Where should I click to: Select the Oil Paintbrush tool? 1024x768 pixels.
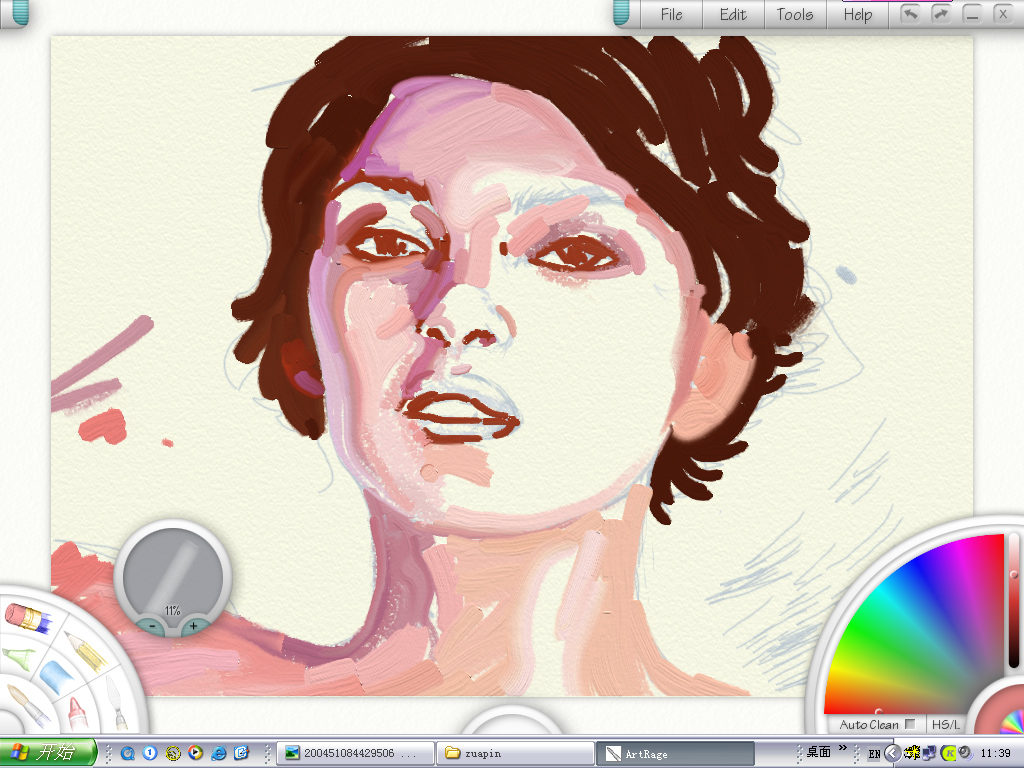pos(27,705)
